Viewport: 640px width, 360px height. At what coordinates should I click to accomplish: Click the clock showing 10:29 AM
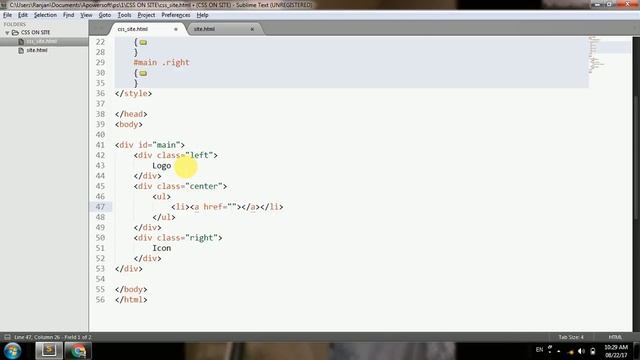point(616,347)
